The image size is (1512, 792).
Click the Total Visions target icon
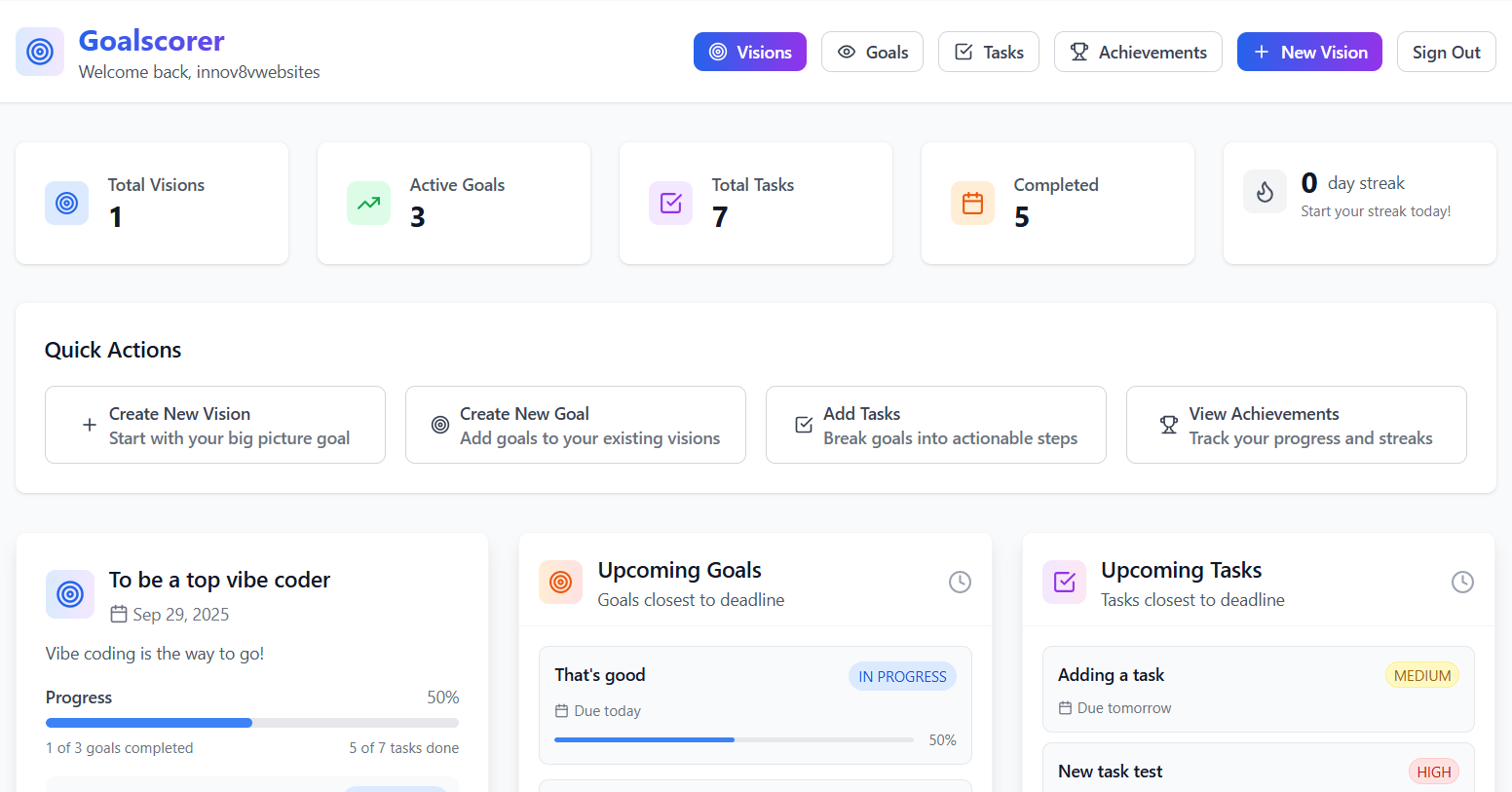[66, 203]
